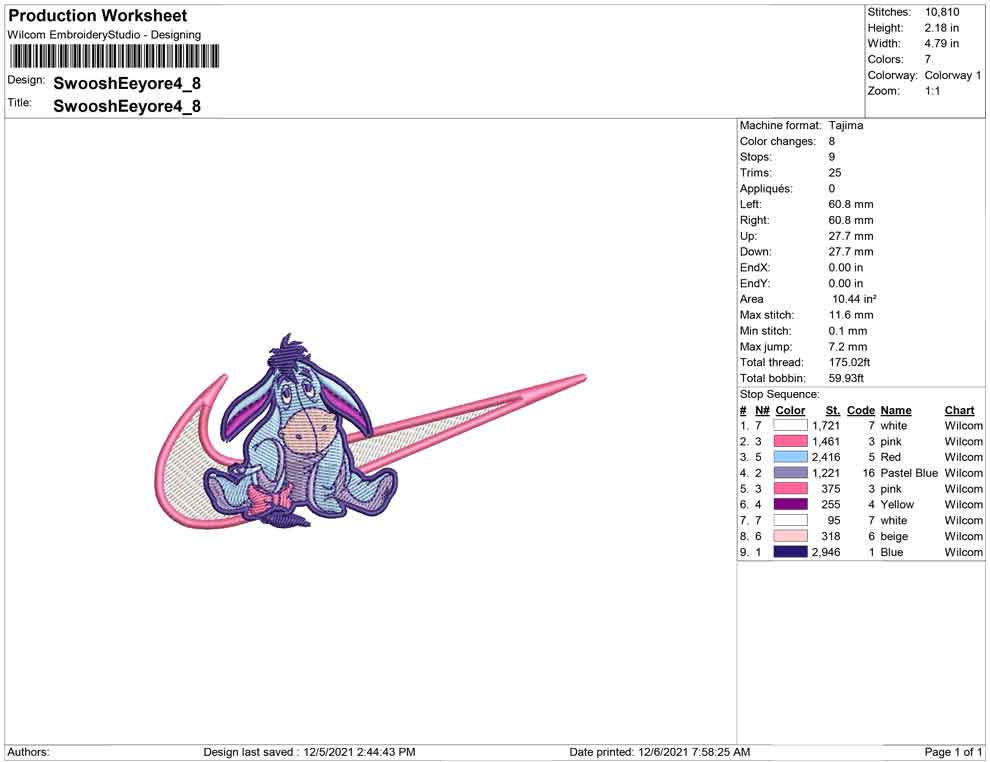This screenshot has width=990, height=762.
Task: Click the Left value '60.8 mm'
Action: [x=851, y=204]
